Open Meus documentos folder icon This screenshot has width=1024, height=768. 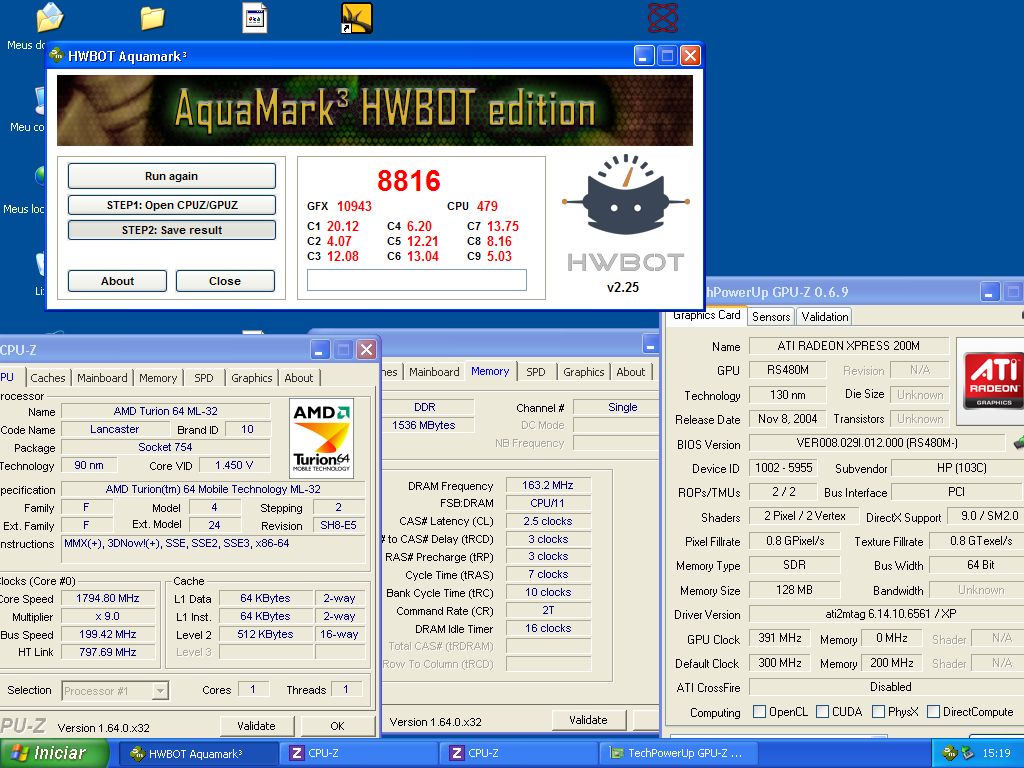pyautogui.click(x=49, y=18)
